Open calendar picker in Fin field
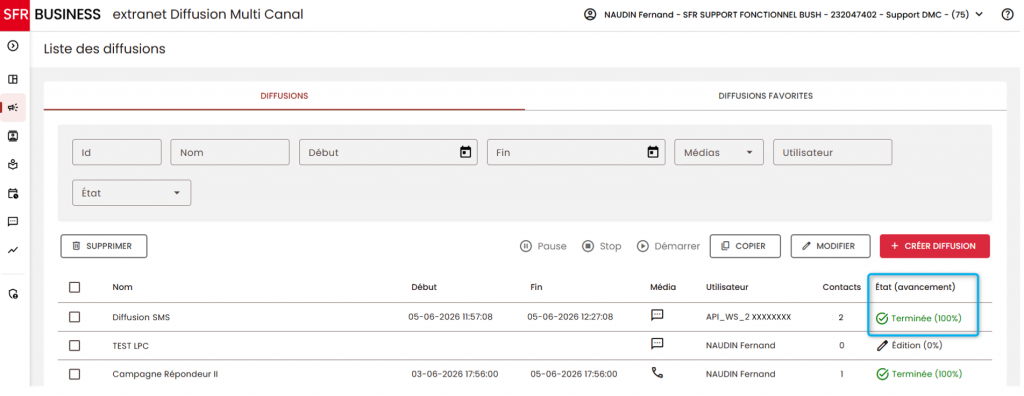The height and width of the screenshot is (396, 1024). [652, 152]
